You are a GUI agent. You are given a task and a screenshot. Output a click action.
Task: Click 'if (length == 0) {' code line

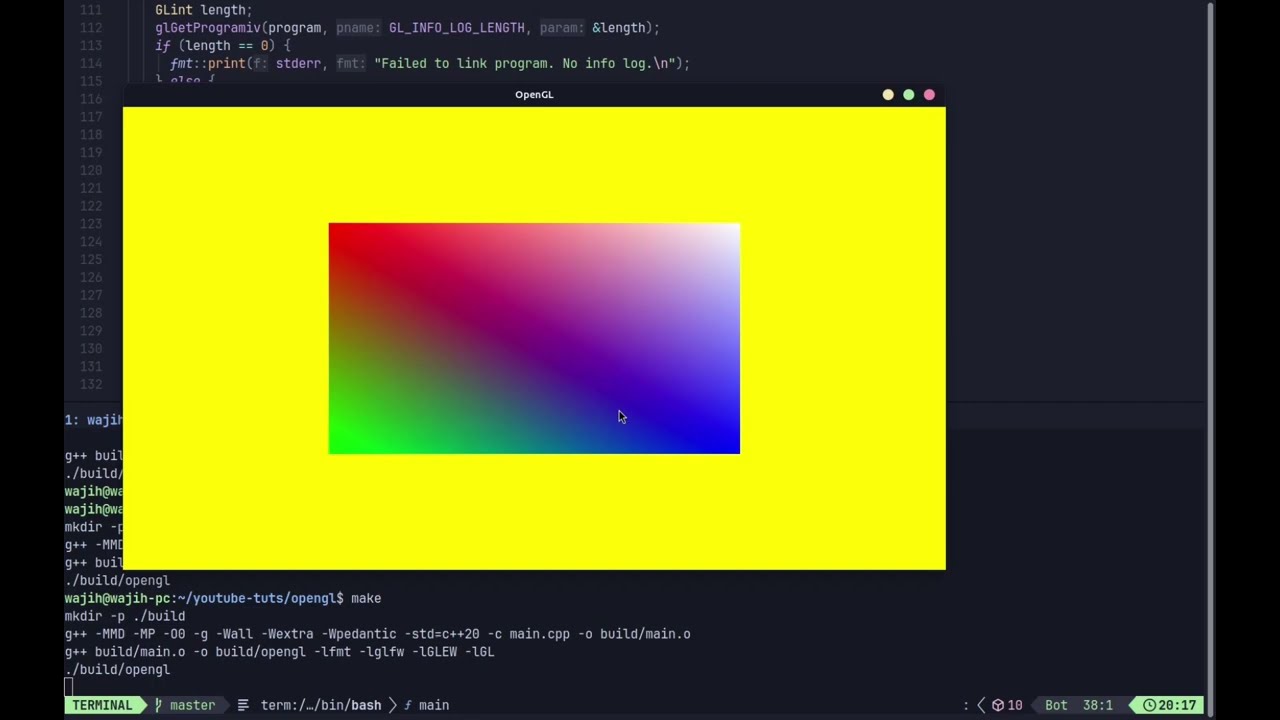pyautogui.click(x=223, y=46)
